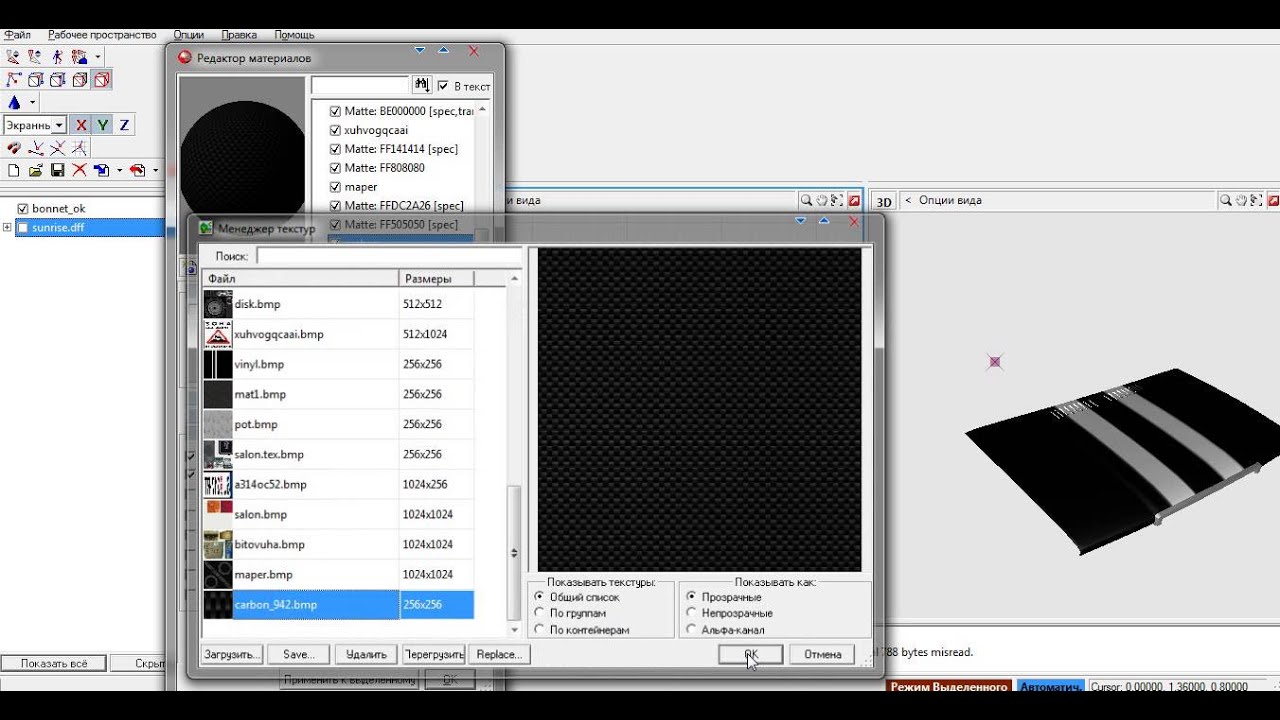This screenshot has width=1280, height=720.
Task: Click the binoculars search icon in Material Editor
Action: point(421,86)
